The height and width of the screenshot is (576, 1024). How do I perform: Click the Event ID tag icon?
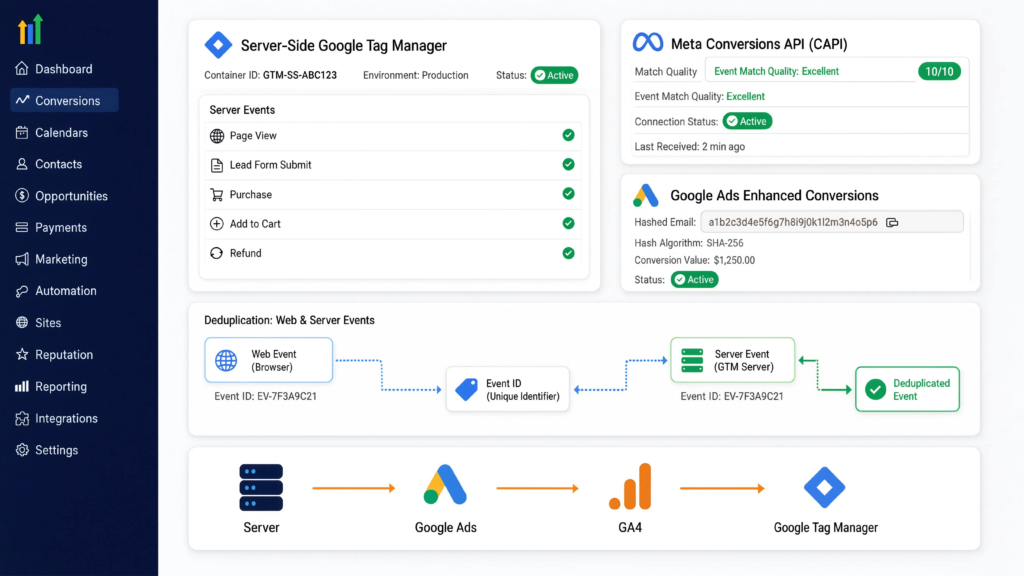click(x=466, y=389)
